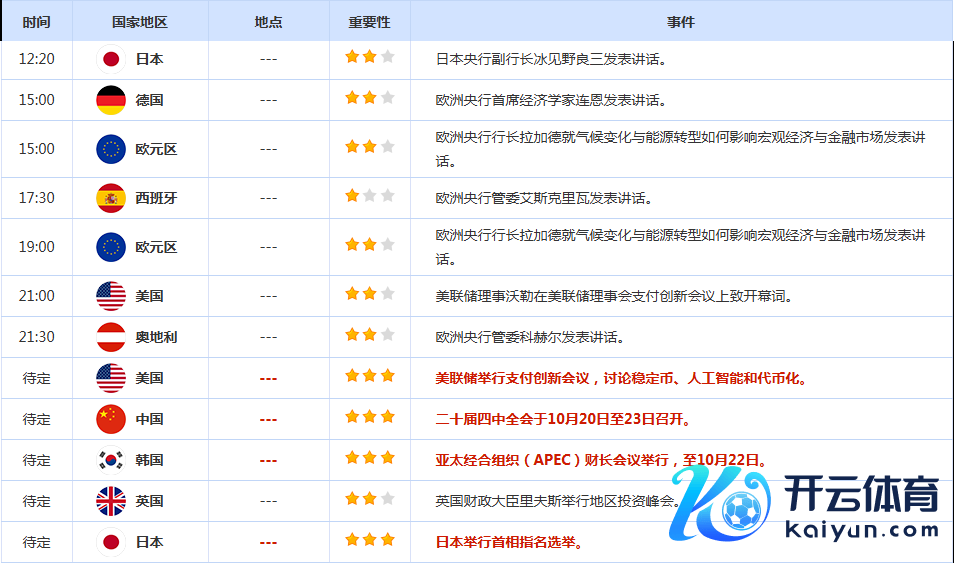This screenshot has height=563, width=954.
Task: Click the Japanese flag in 12:20 row
Action: 111,59
